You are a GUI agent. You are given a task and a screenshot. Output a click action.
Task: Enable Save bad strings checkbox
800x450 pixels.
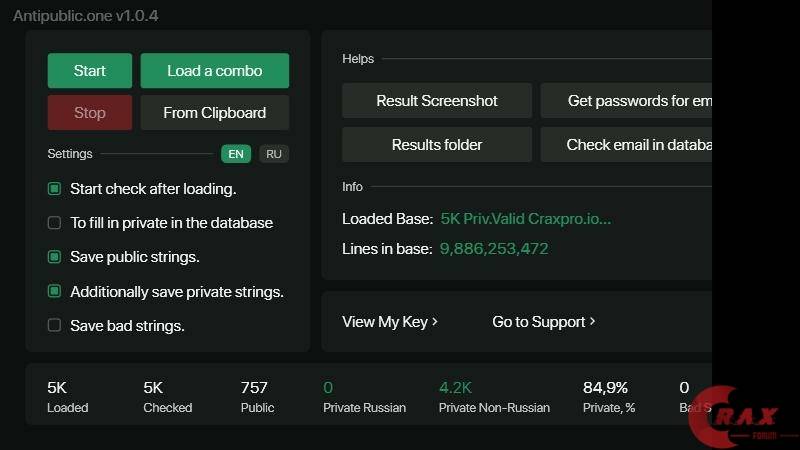coord(54,325)
